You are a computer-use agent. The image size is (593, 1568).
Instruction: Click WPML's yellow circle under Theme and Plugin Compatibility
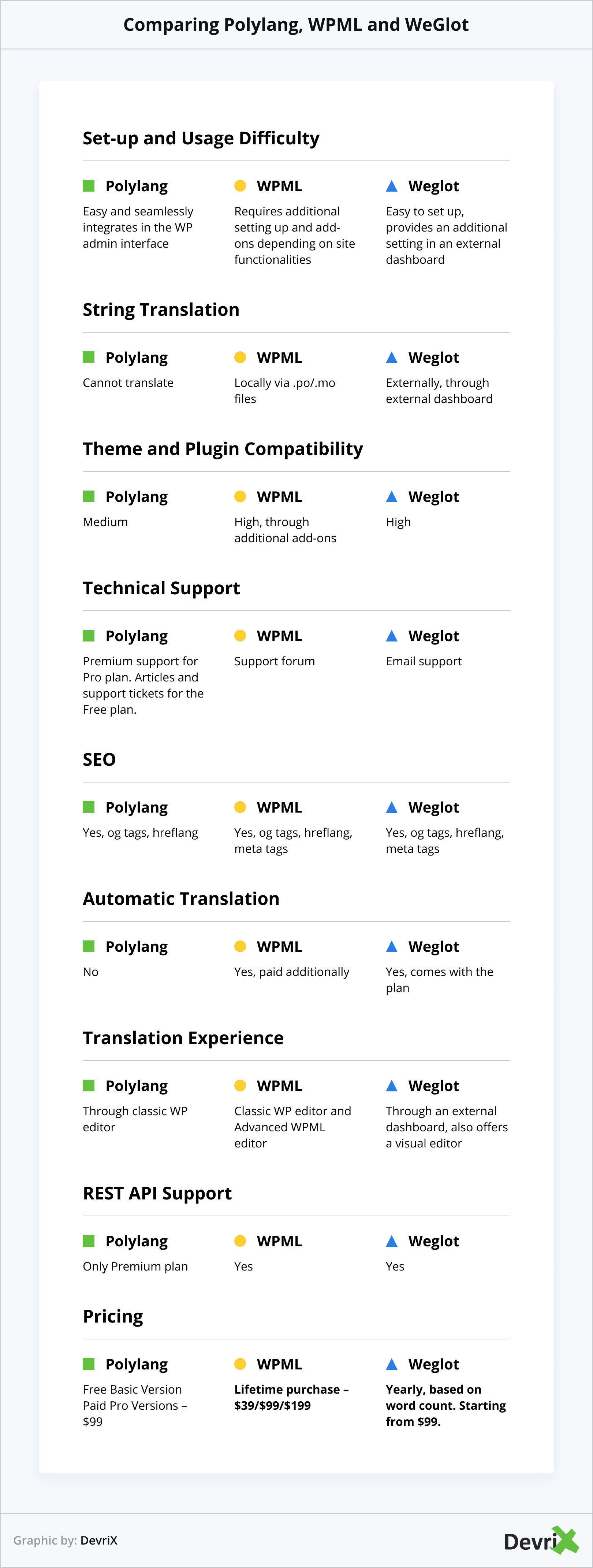[240, 497]
